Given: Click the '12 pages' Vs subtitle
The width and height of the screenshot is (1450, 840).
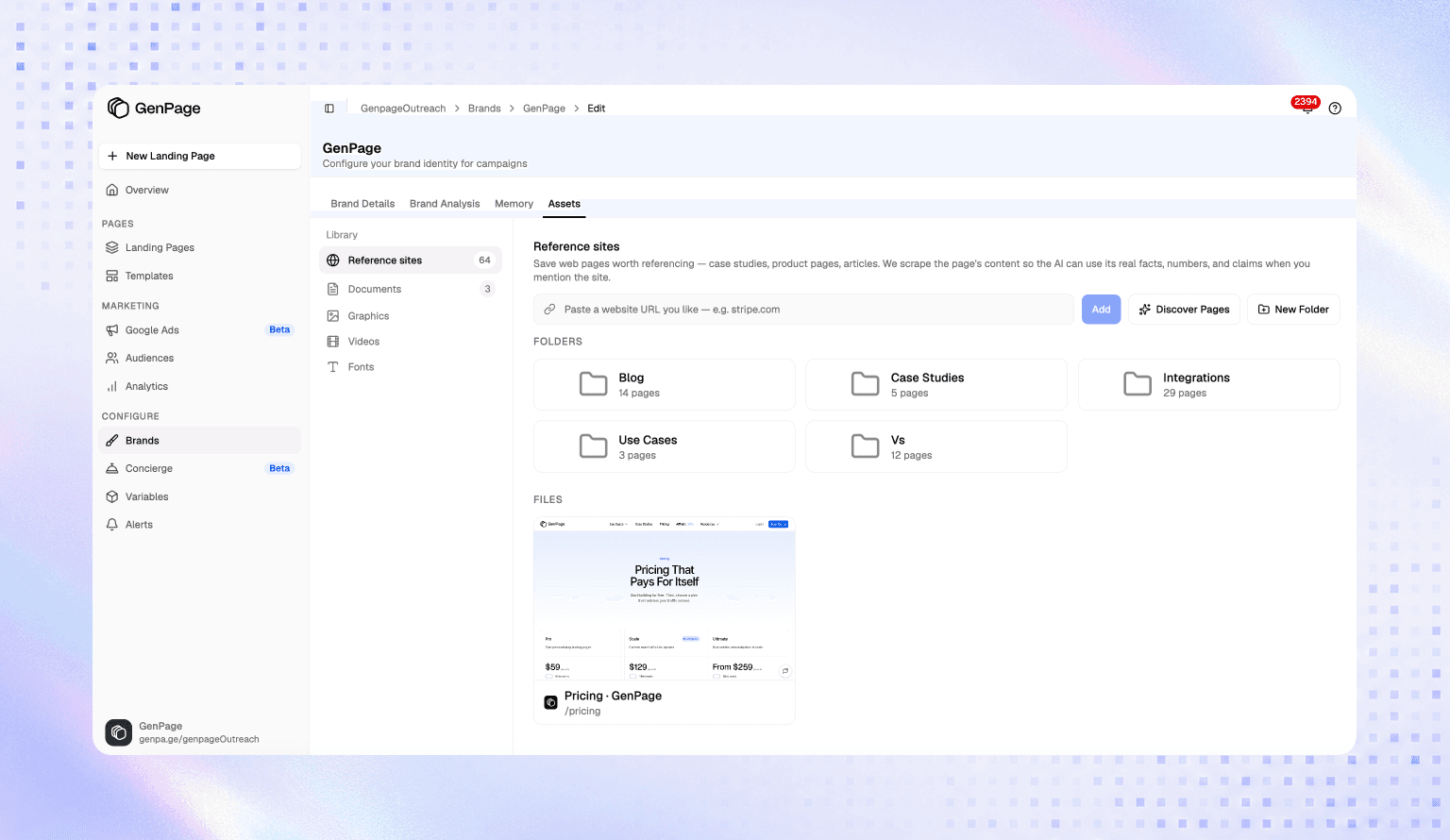Looking at the screenshot, I should tap(911, 456).
